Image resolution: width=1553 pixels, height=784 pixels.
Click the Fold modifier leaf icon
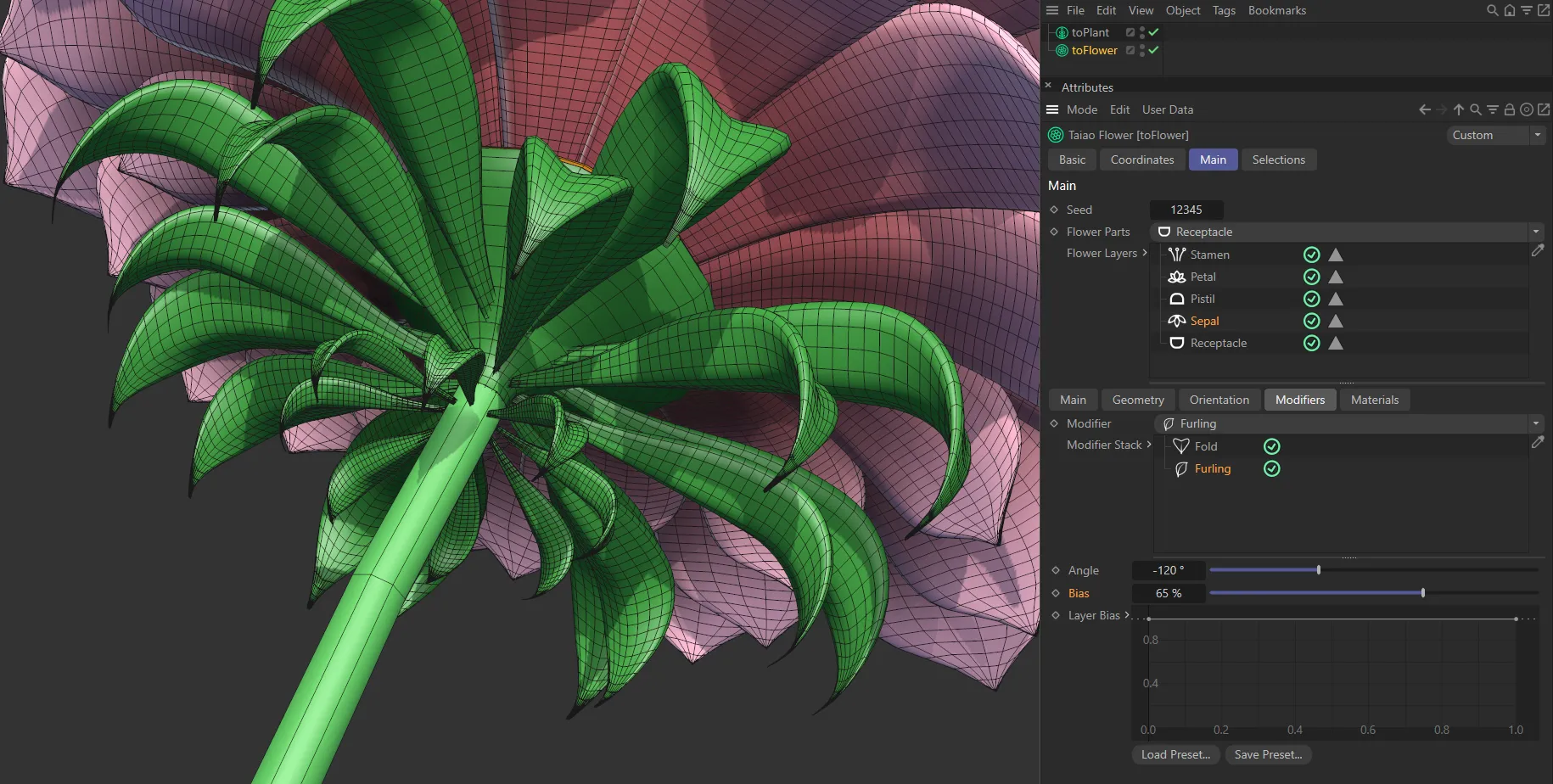[x=1181, y=445]
